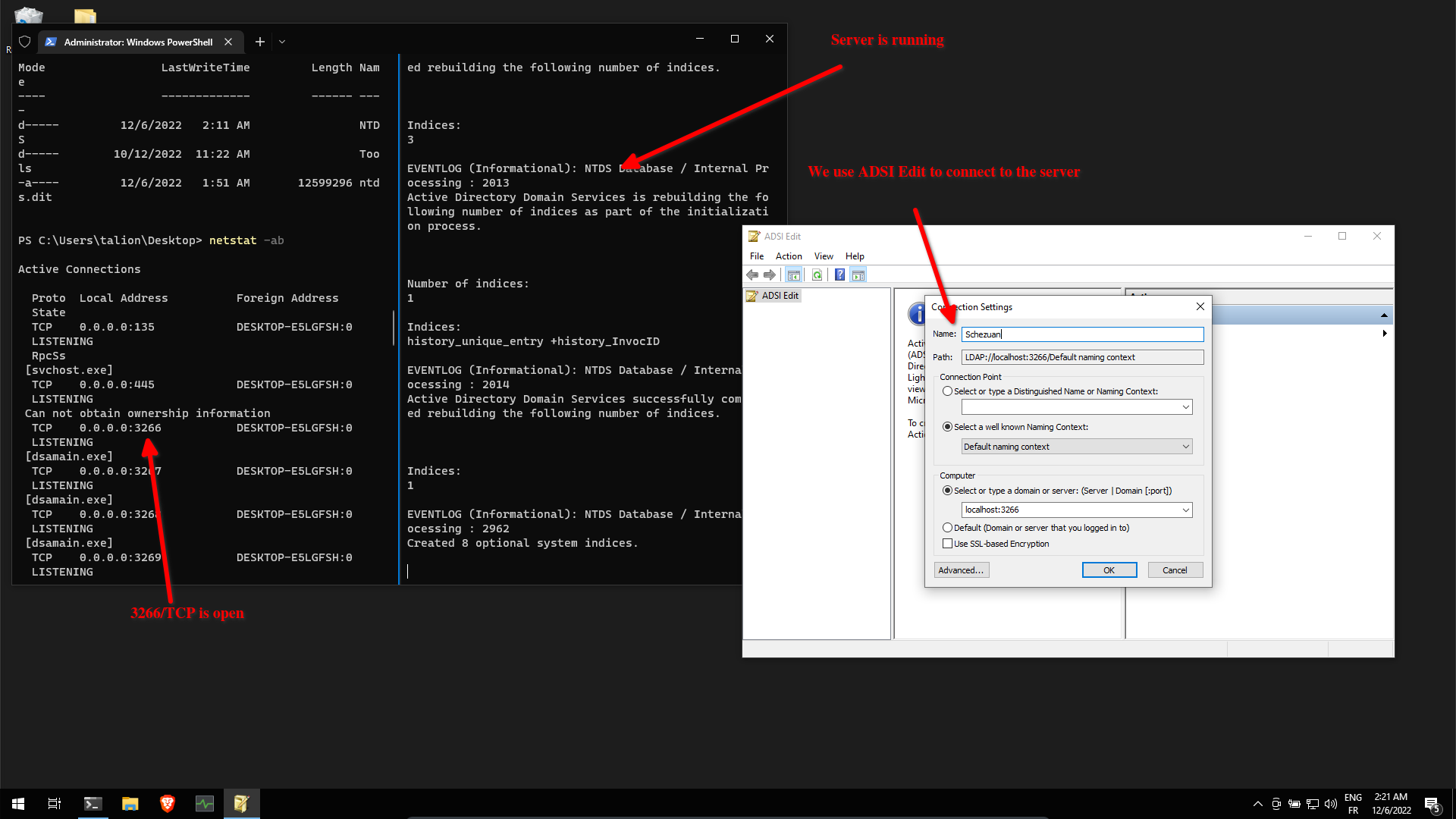Select Distinguished Name or Naming Context radio
1456x819 pixels.
(947, 391)
